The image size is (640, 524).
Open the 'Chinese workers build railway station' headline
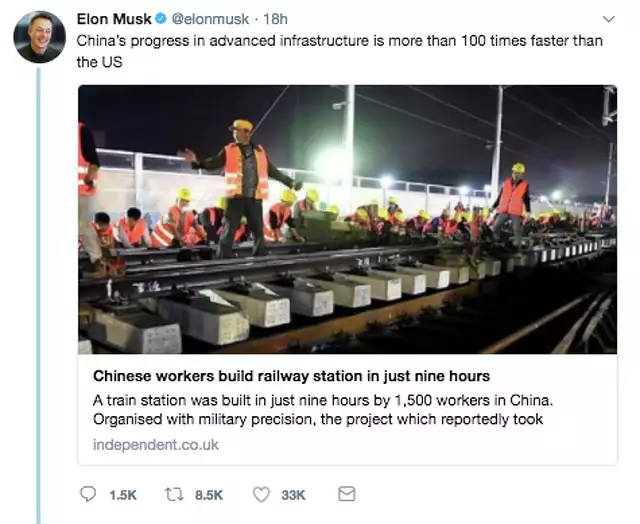(291, 376)
